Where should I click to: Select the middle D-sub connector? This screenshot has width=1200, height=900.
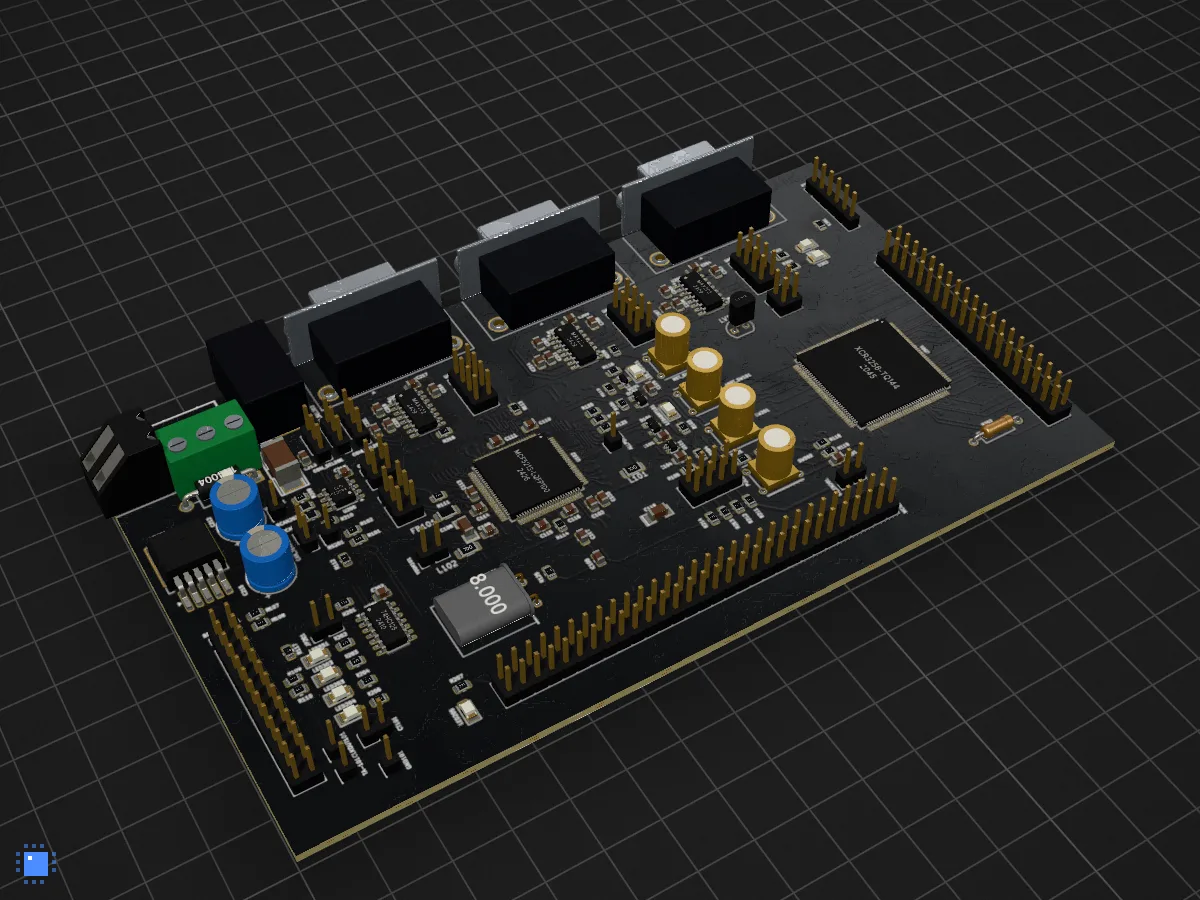[537, 263]
